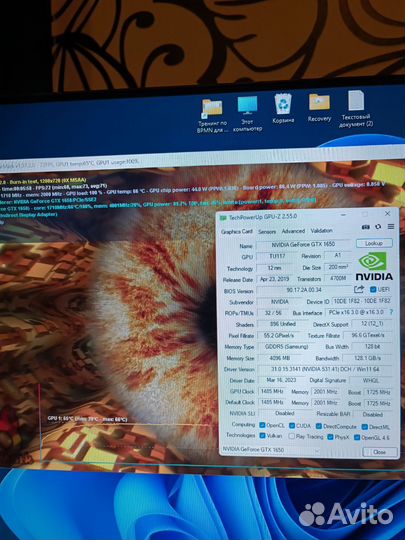Open the GPU-Z hamburger menu icon
Viewport: 405px width, 540px height.
tap(391, 227)
